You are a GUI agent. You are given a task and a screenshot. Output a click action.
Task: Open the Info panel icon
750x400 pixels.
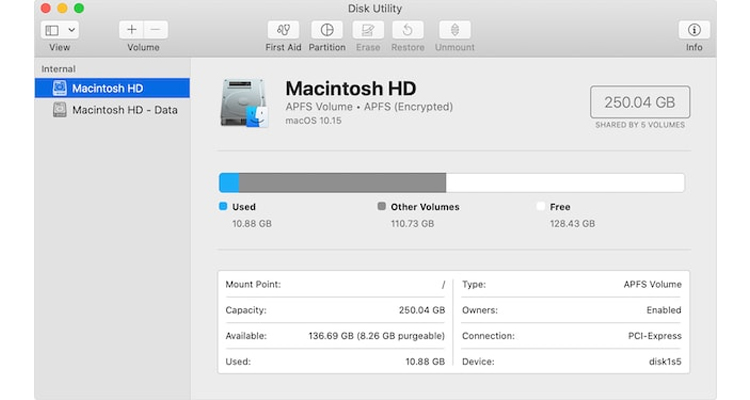click(694, 30)
